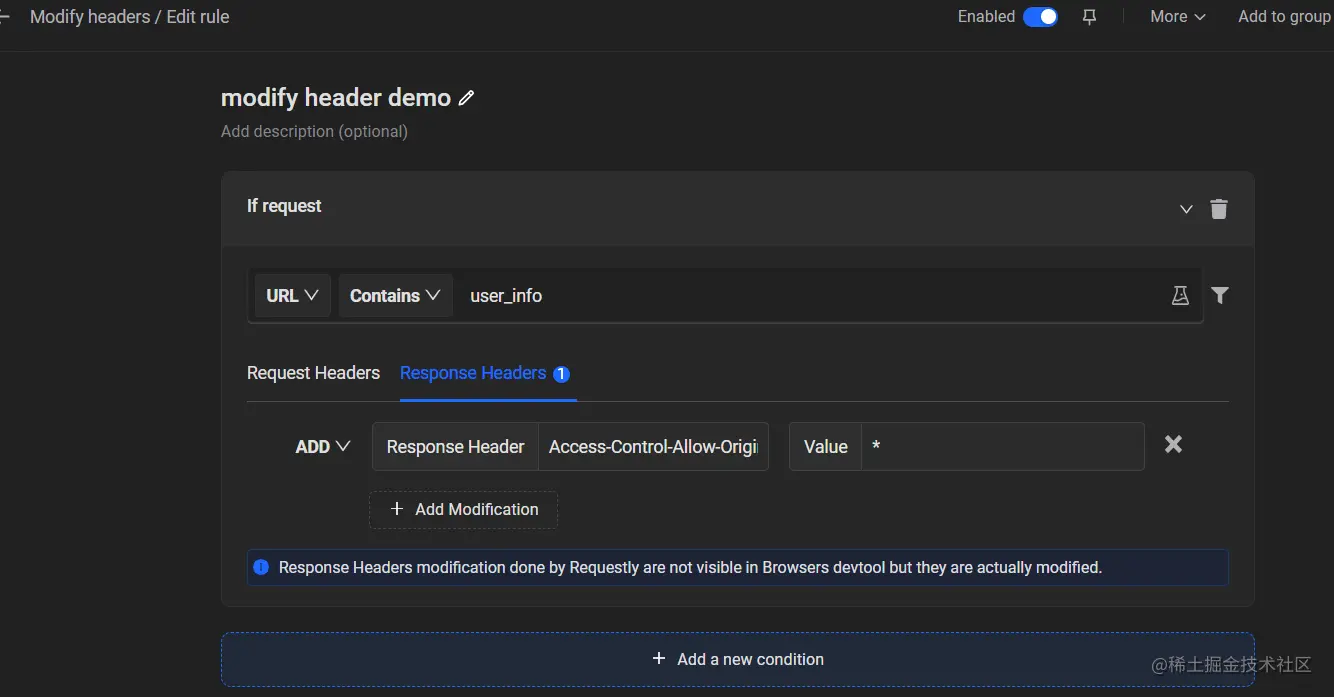
Task: Go back using the left arrow
Action: pos(4,17)
